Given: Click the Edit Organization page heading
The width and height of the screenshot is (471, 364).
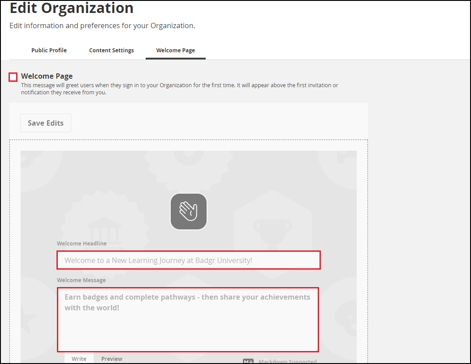Looking at the screenshot, I should click(x=71, y=8).
